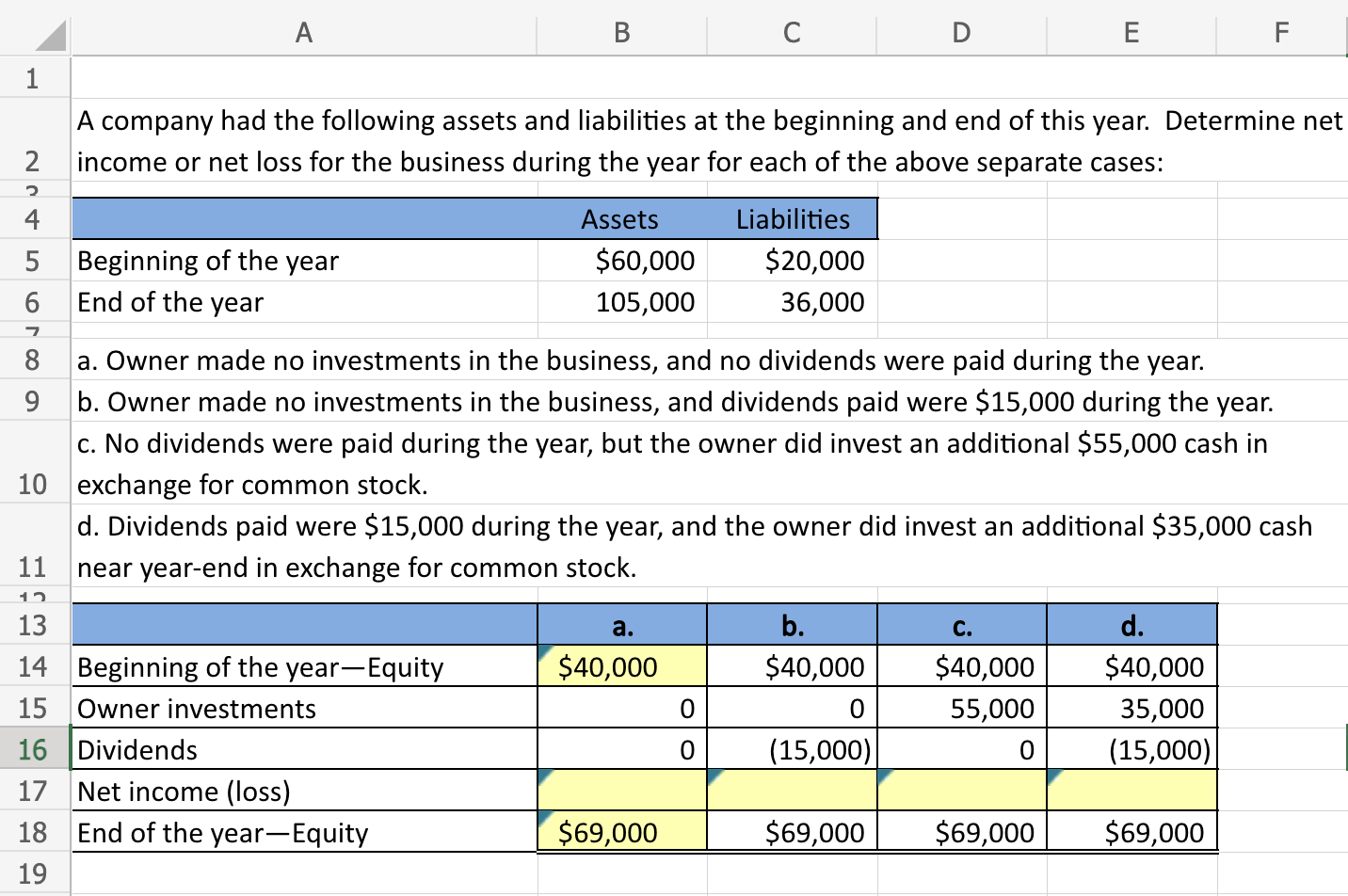Select column header F
This screenshot has height=896, width=1348.
(1281, 33)
